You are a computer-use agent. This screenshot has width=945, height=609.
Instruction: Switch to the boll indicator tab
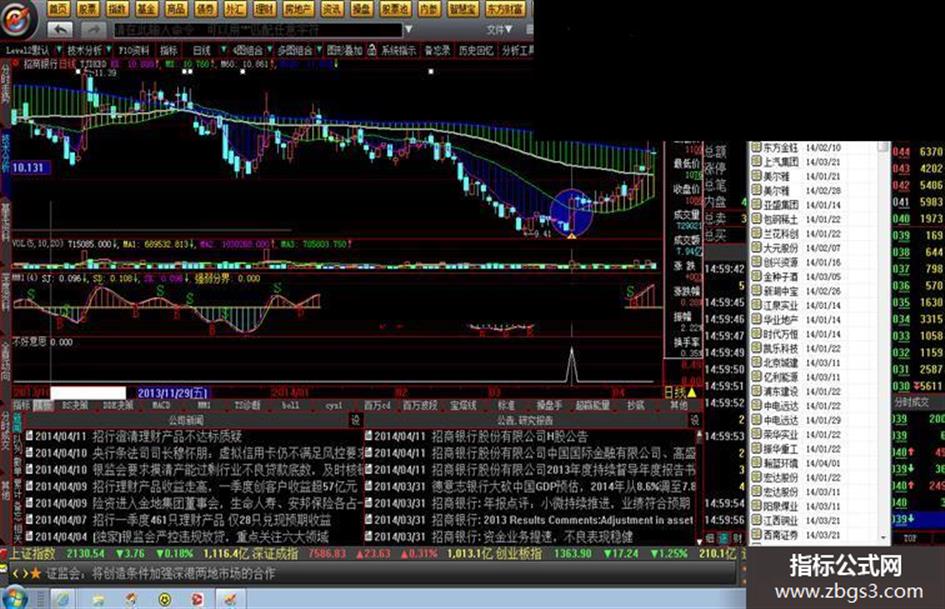coord(290,405)
